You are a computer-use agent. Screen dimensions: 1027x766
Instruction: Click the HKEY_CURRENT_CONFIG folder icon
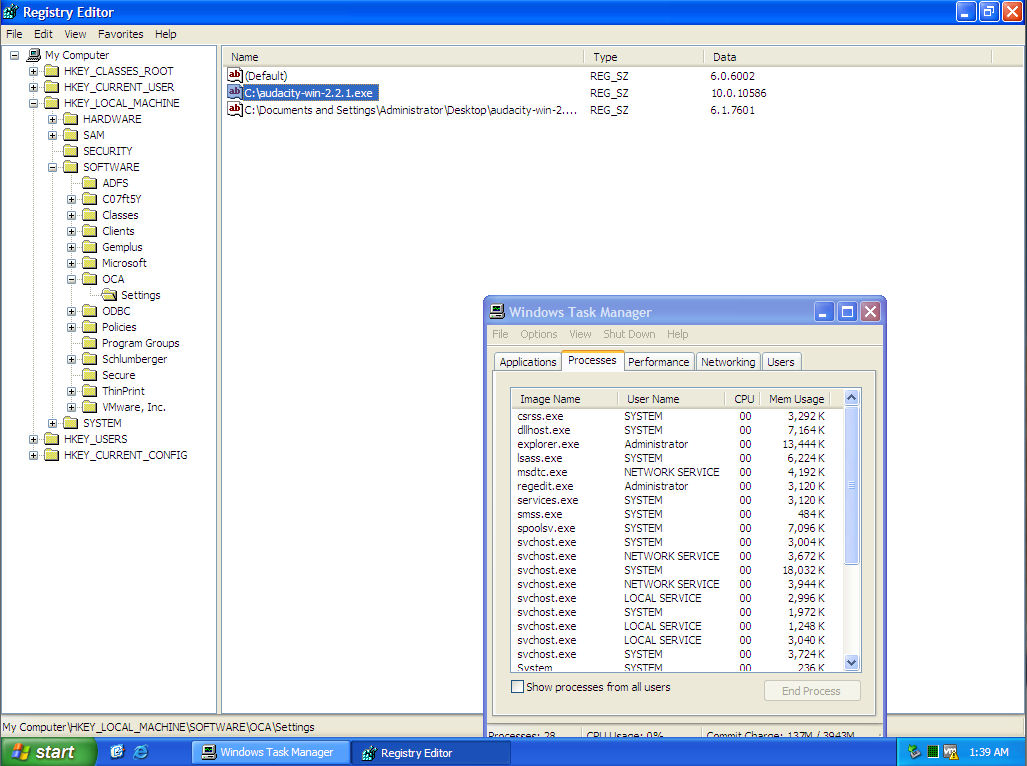(52, 455)
